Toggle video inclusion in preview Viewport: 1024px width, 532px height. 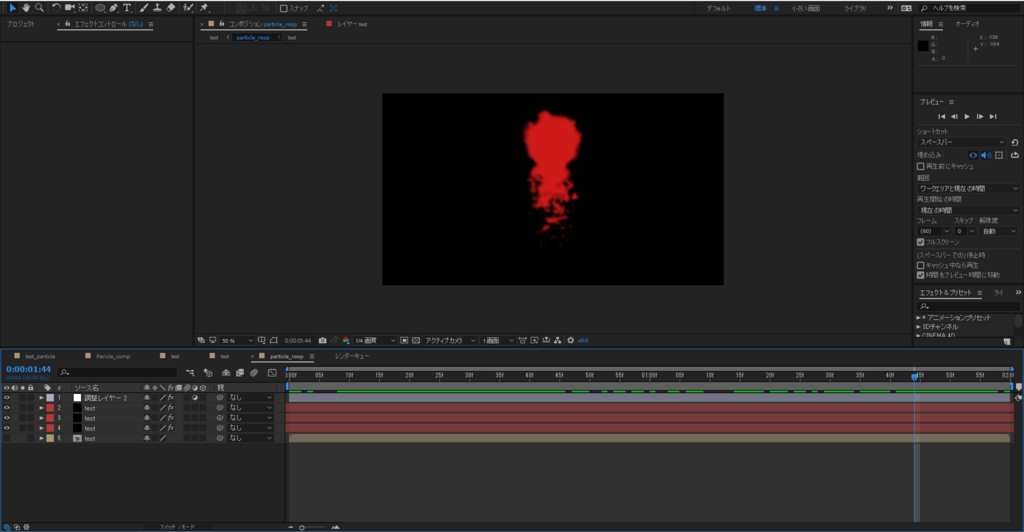coord(973,155)
